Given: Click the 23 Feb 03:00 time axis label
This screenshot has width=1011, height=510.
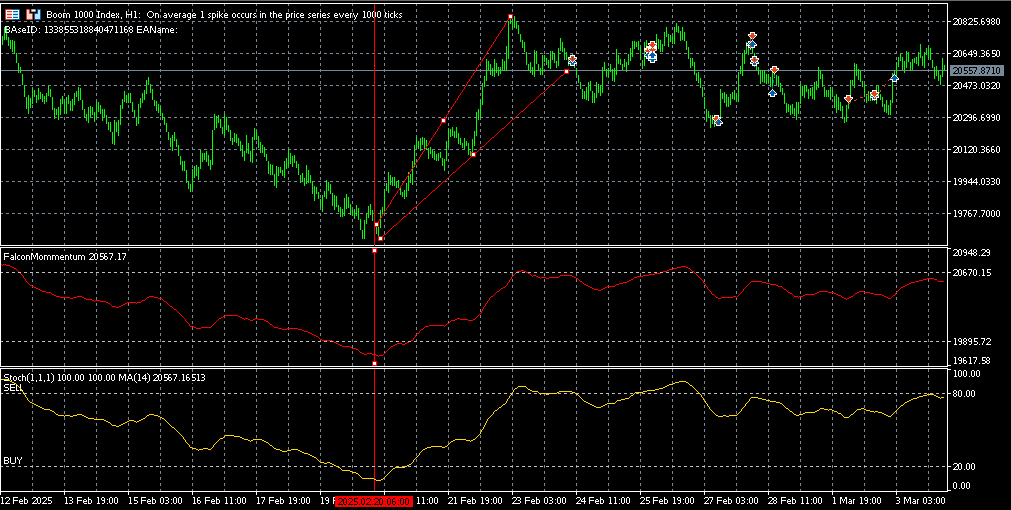Looking at the screenshot, I should pos(539,501).
